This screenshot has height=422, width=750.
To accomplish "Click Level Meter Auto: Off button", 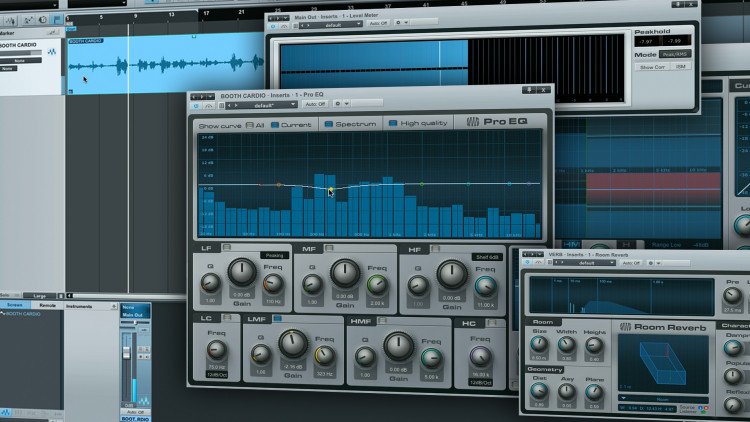I will [378, 23].
